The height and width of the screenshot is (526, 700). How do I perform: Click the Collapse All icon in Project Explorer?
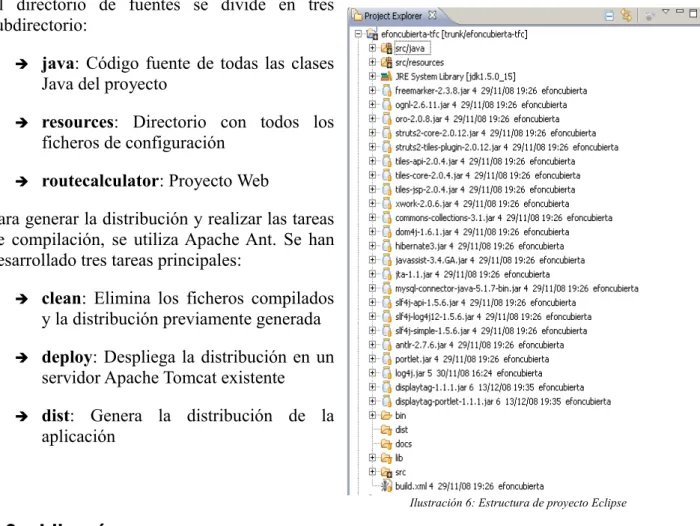(x=609, y=16)
